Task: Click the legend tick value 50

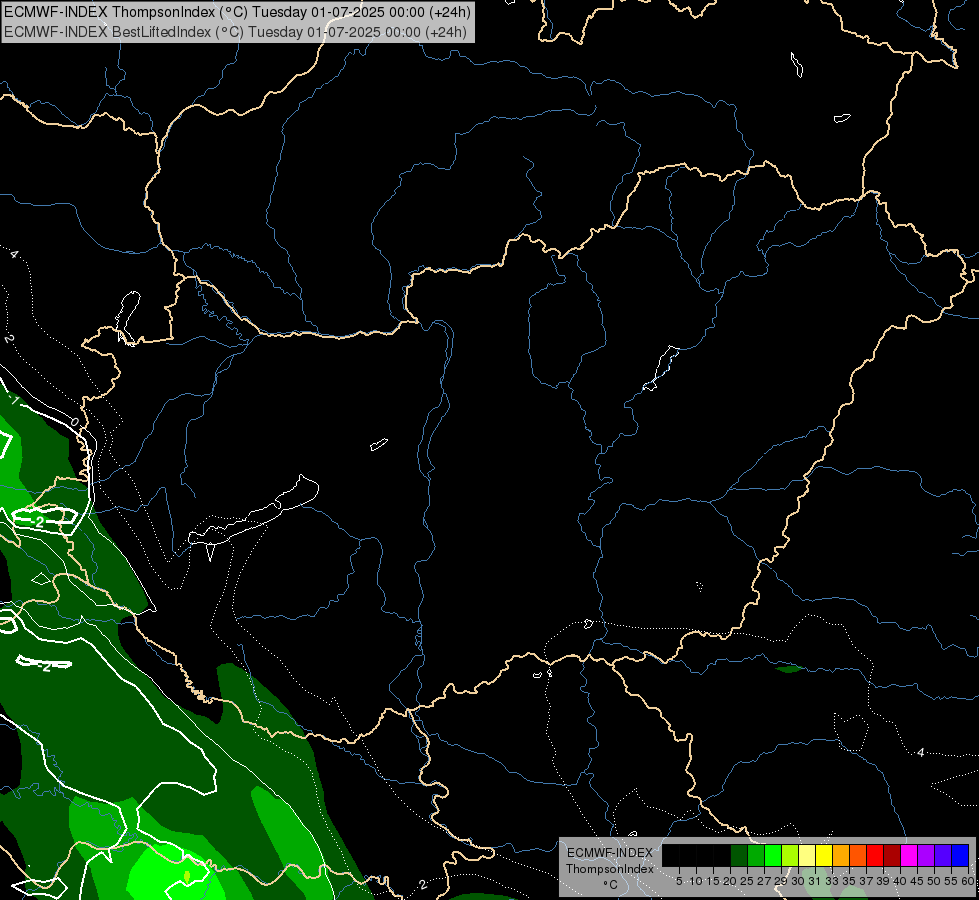Action: tap(934, 881)
